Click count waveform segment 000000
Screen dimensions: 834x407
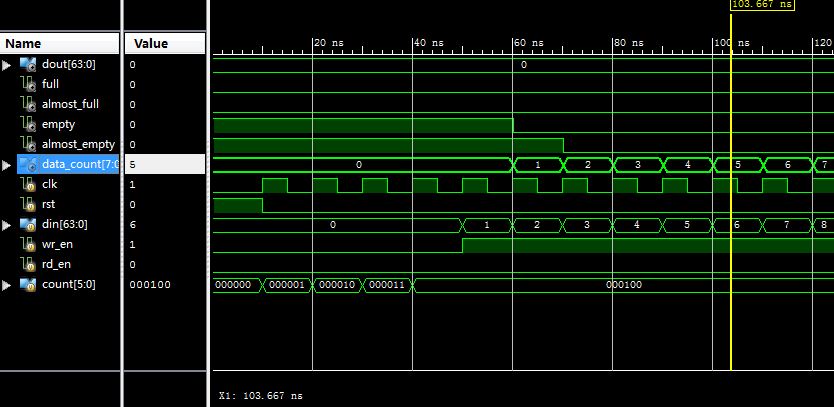(237, 285)
